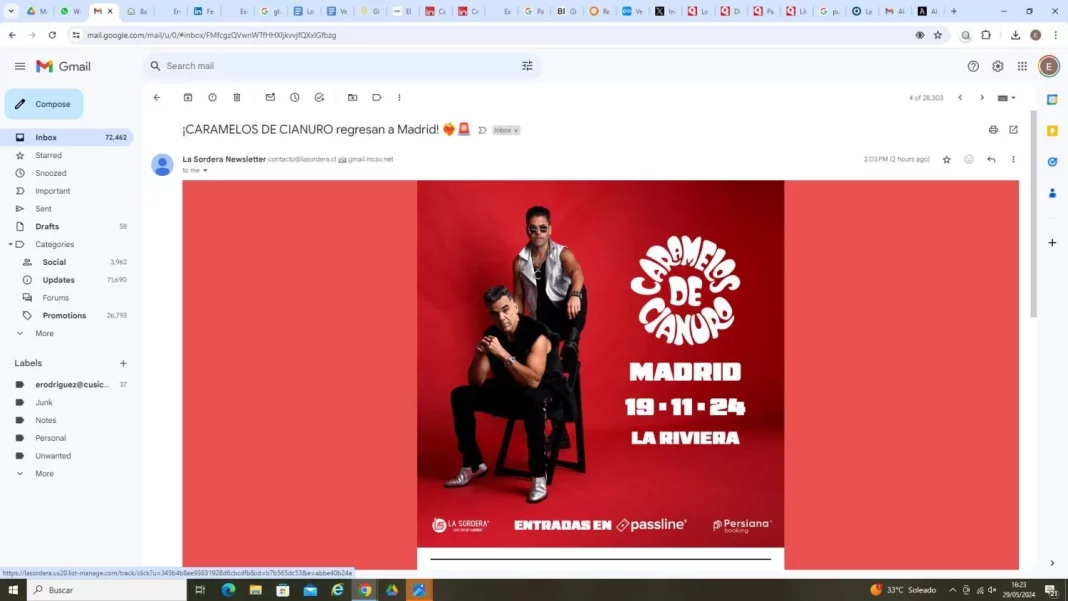Archive this email using the toolbar icon
Viewport: 1068px width, 601px height.
(x=188, y=98)
